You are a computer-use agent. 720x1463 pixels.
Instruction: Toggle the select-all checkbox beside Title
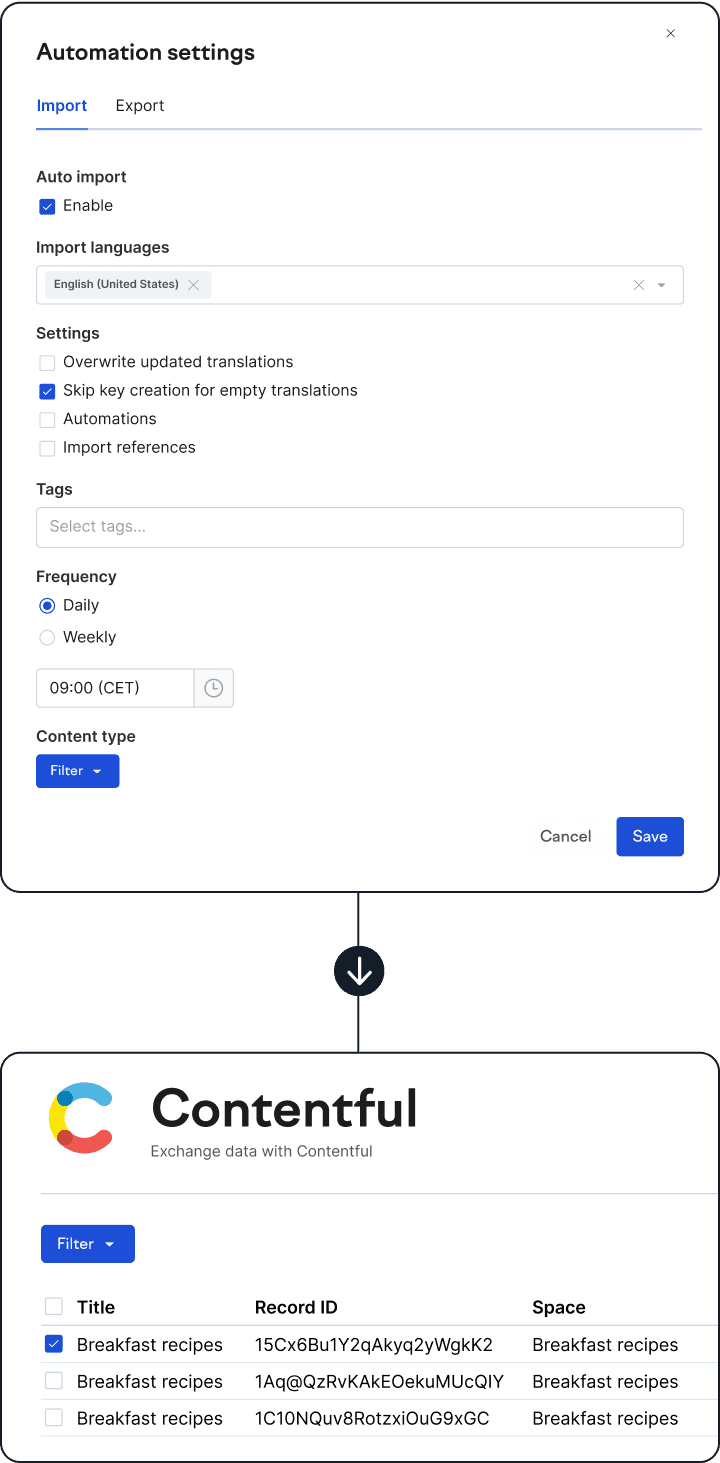(x=54, y=1307)
